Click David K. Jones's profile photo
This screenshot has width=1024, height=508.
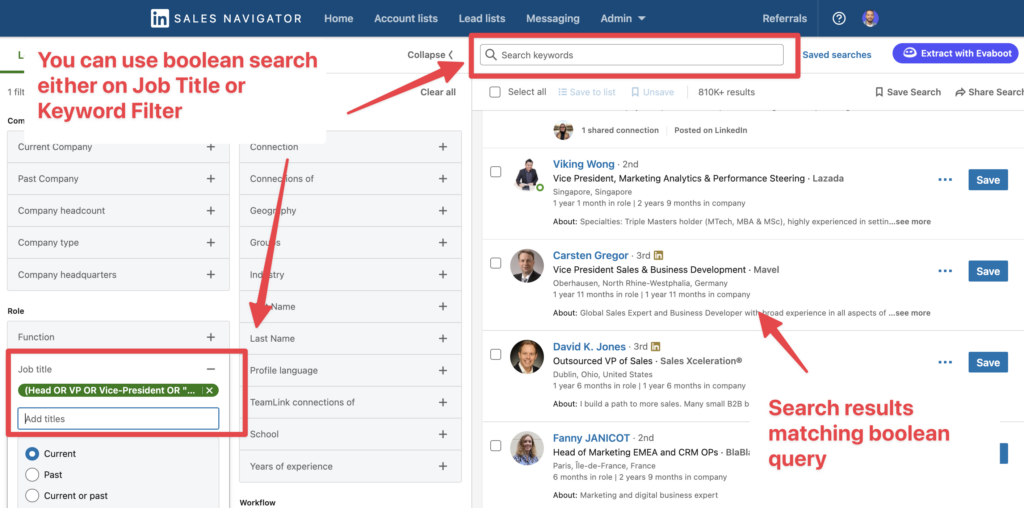point(527,357)
